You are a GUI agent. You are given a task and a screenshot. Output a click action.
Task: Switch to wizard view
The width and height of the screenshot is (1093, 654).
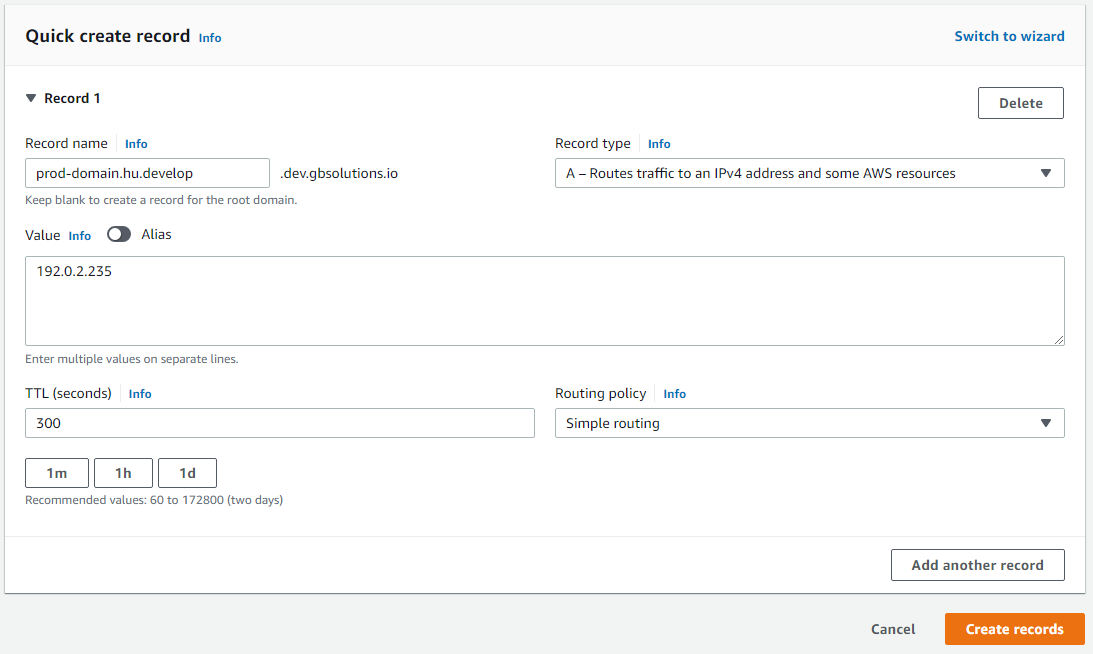[x=1009, y=36]
